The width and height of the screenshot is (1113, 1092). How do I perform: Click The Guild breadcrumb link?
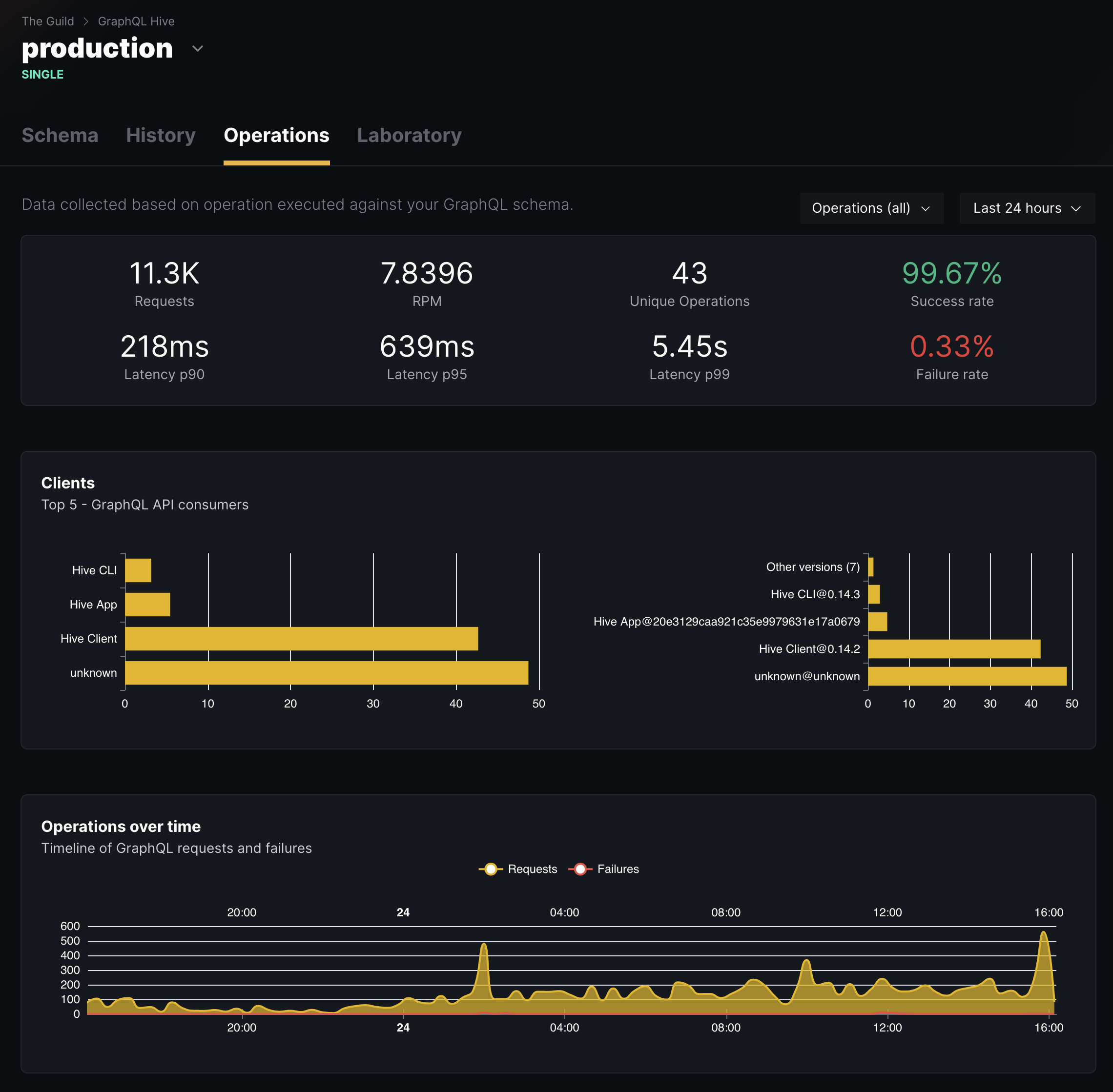tap(48, 20)
